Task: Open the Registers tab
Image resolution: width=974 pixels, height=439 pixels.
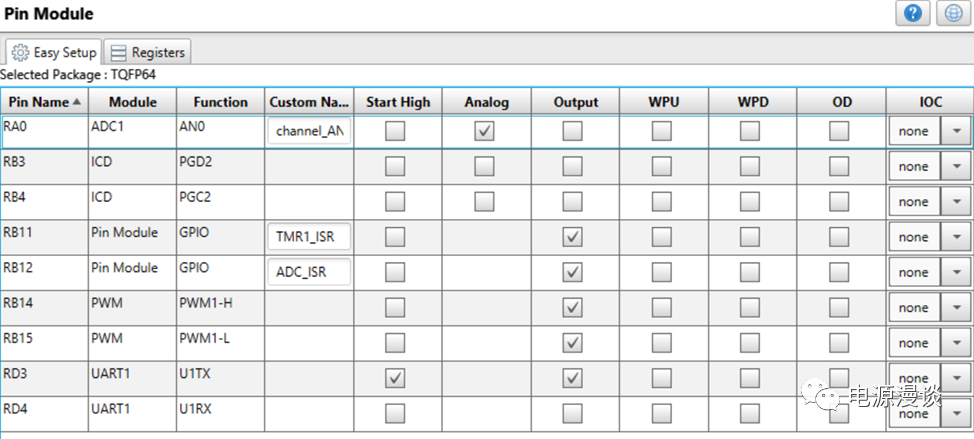Action: click(x=148, y=52)
